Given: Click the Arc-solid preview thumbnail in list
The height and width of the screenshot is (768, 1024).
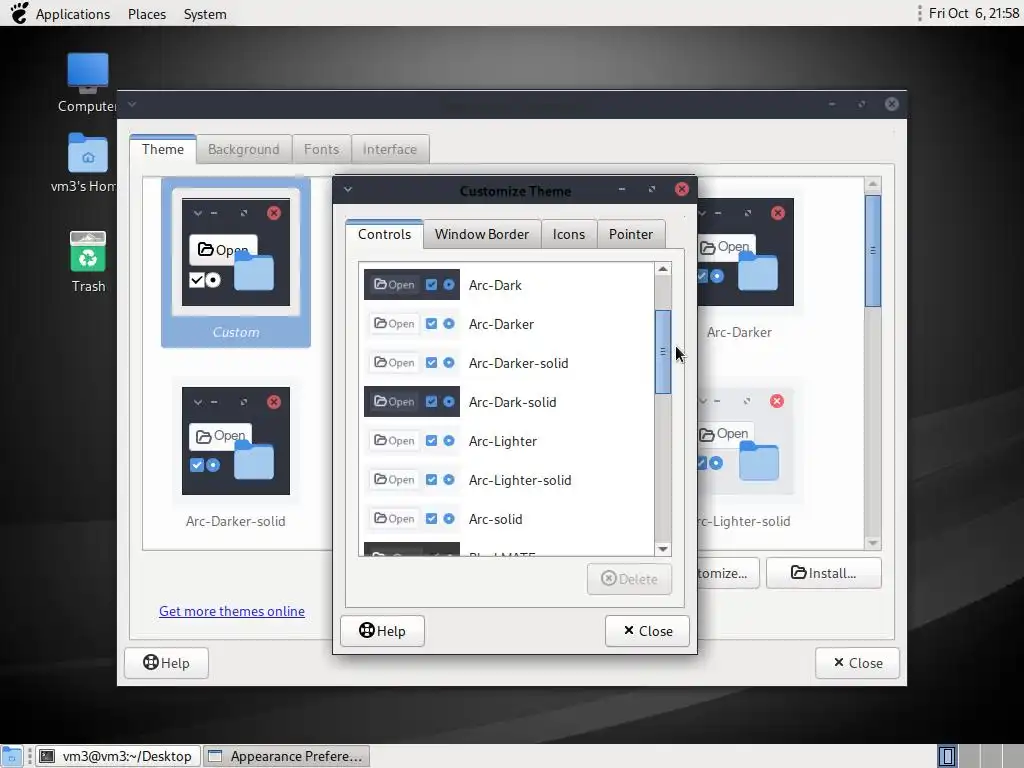Looking at the screenshot, I should [411, 519].
